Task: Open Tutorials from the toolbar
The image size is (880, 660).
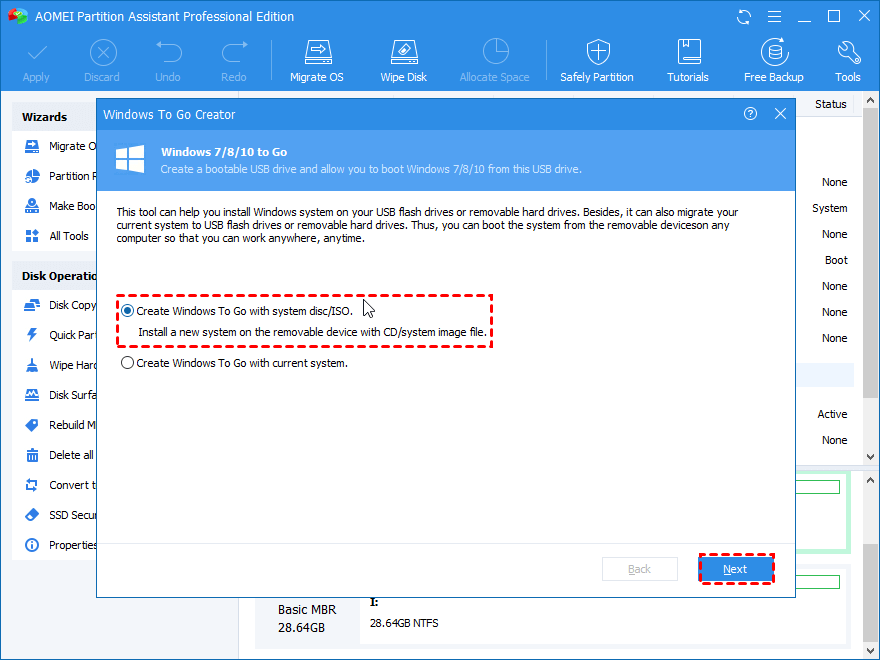Action: [688, 61]
